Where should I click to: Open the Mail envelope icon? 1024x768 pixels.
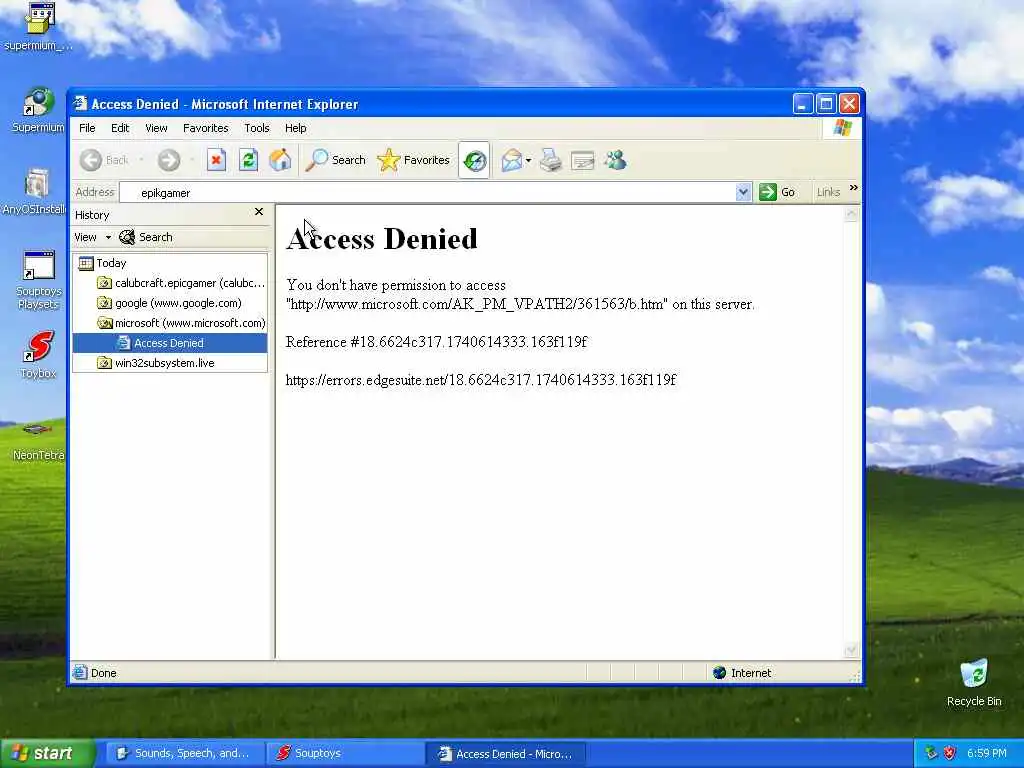[511, 160]
